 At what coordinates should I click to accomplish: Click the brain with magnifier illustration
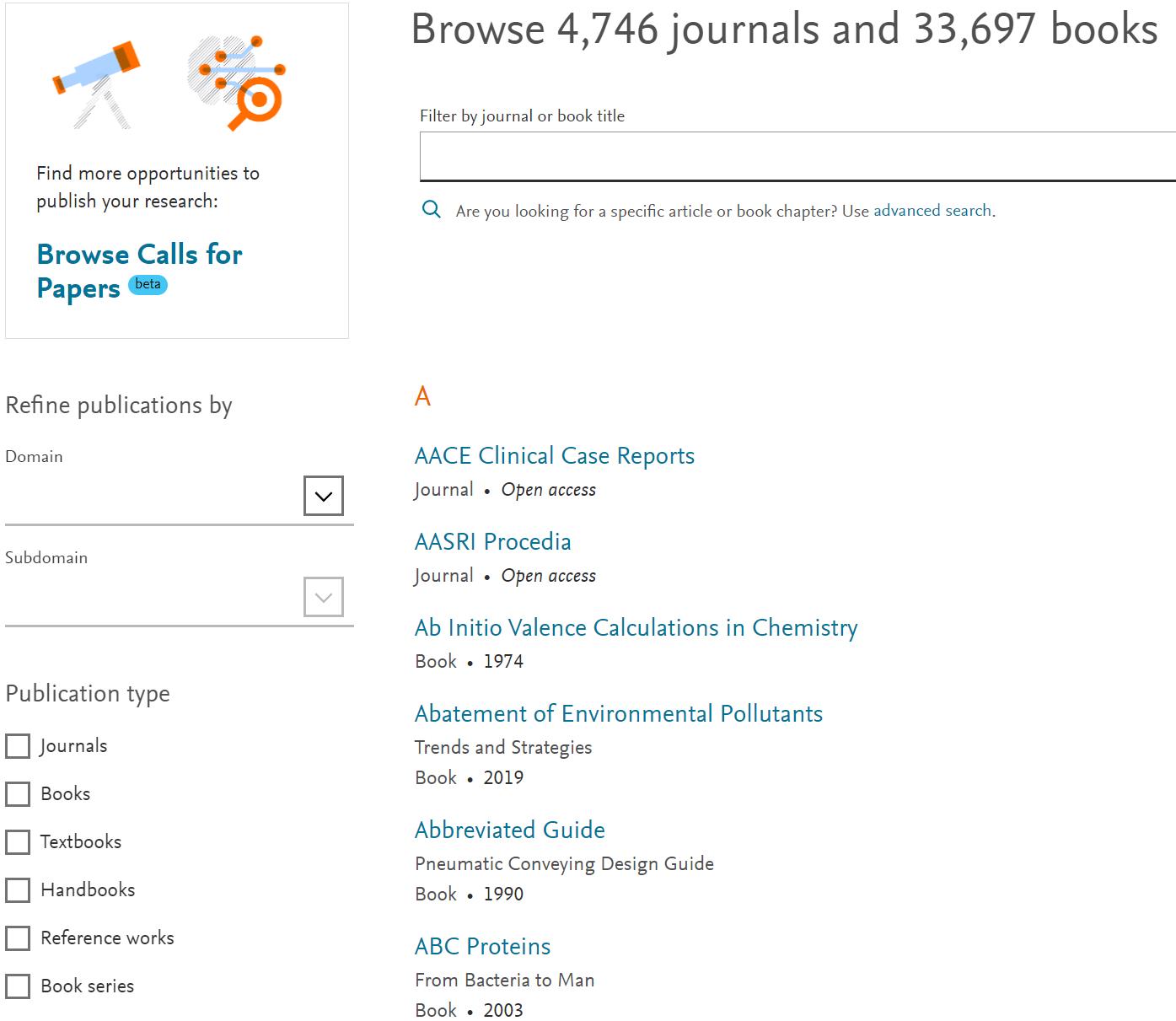(237, 83)
